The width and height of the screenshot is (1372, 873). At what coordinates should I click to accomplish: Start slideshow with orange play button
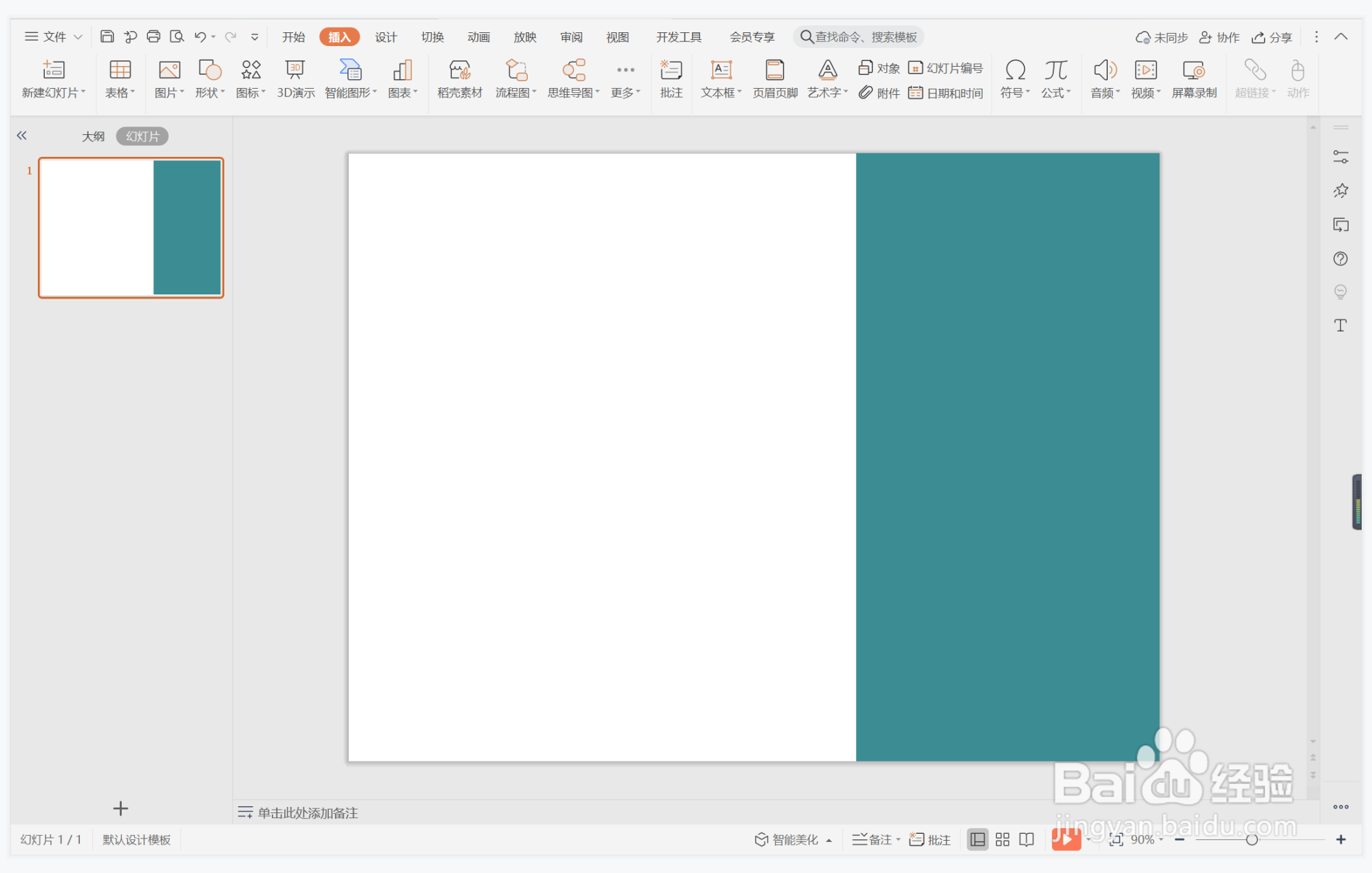click(1065, 839)
